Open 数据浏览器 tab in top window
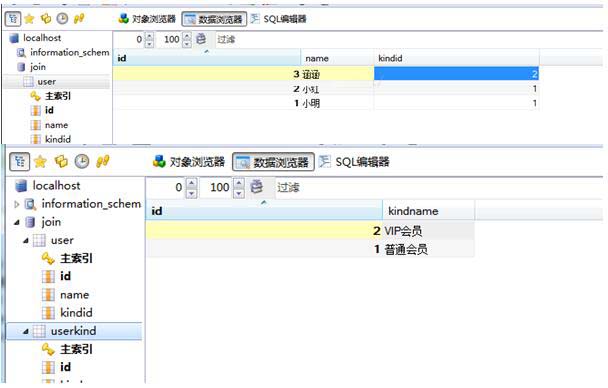This screenshot has width=608, height=388. click(214, 19)
